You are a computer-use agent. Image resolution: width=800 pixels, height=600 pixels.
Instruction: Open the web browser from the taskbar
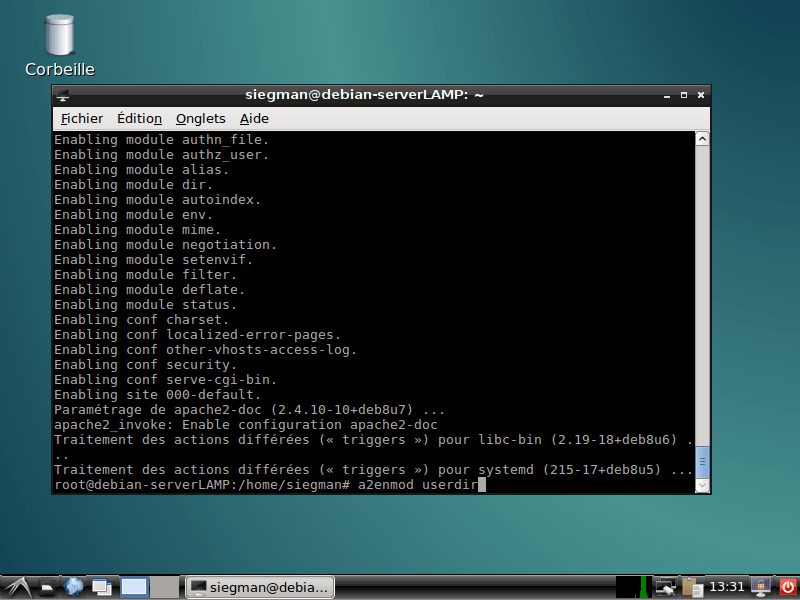point(74,586)
